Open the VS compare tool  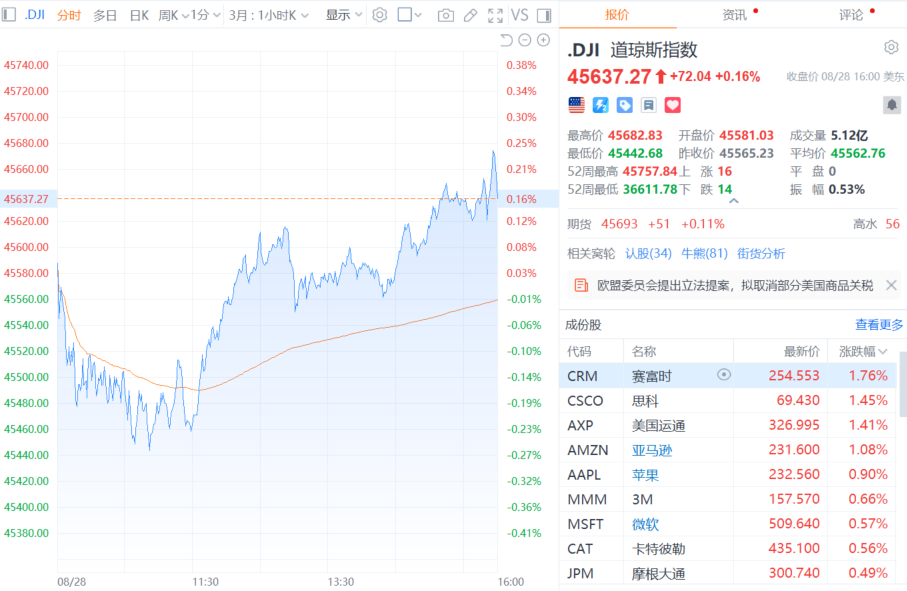[519, 15]
